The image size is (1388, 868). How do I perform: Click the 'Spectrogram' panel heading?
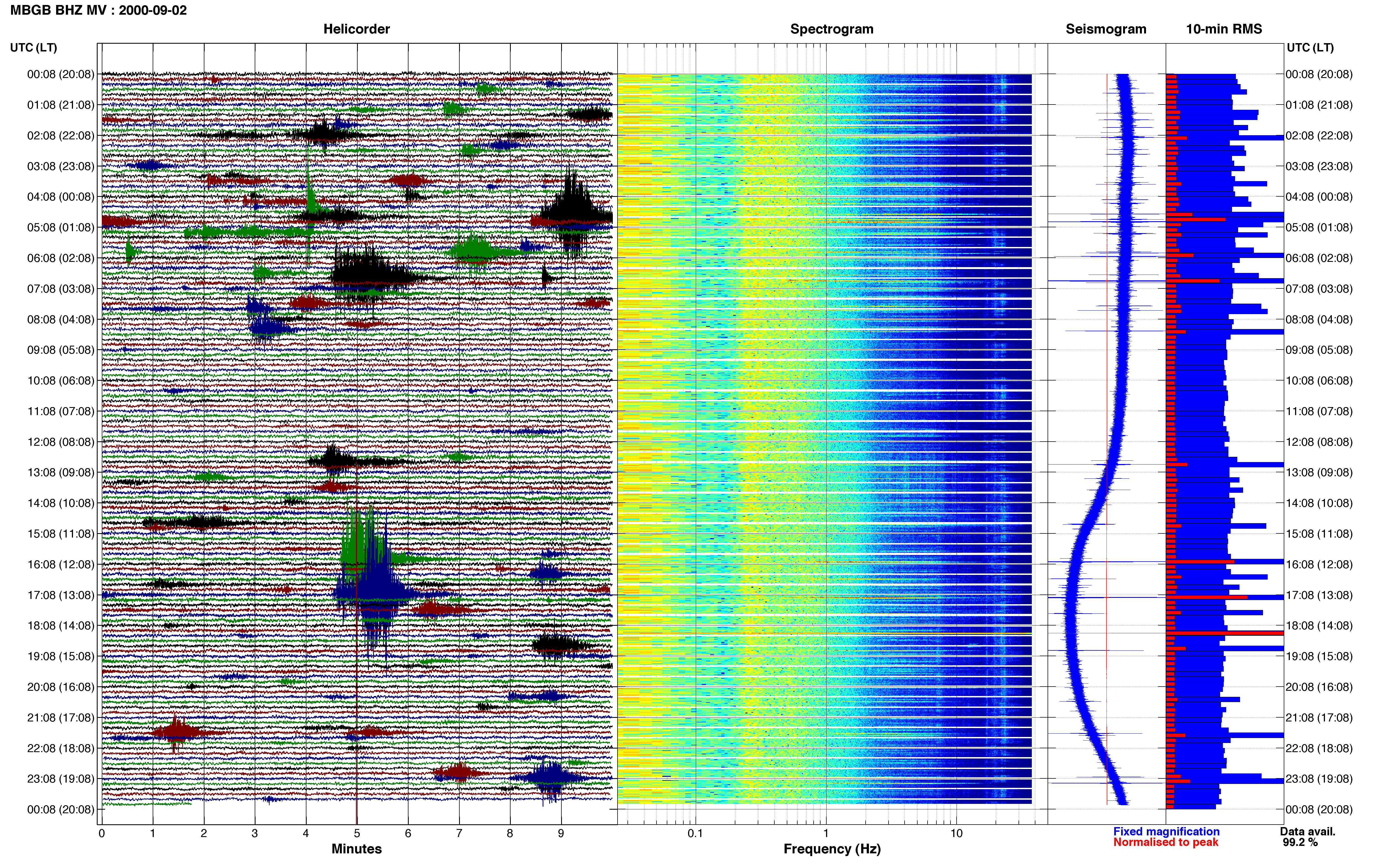pos(832,29)
